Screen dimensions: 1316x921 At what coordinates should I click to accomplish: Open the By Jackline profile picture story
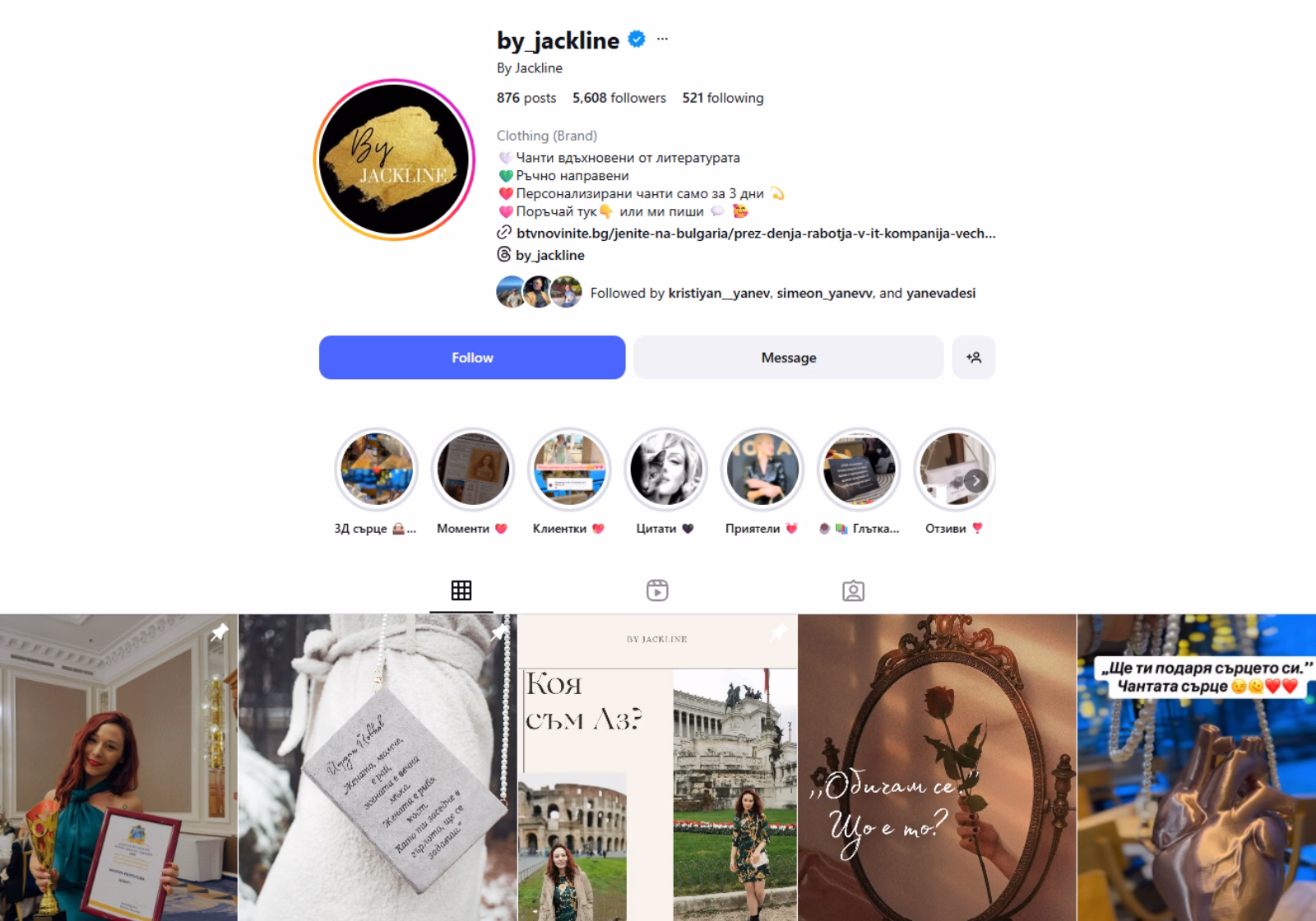point(395,160)
